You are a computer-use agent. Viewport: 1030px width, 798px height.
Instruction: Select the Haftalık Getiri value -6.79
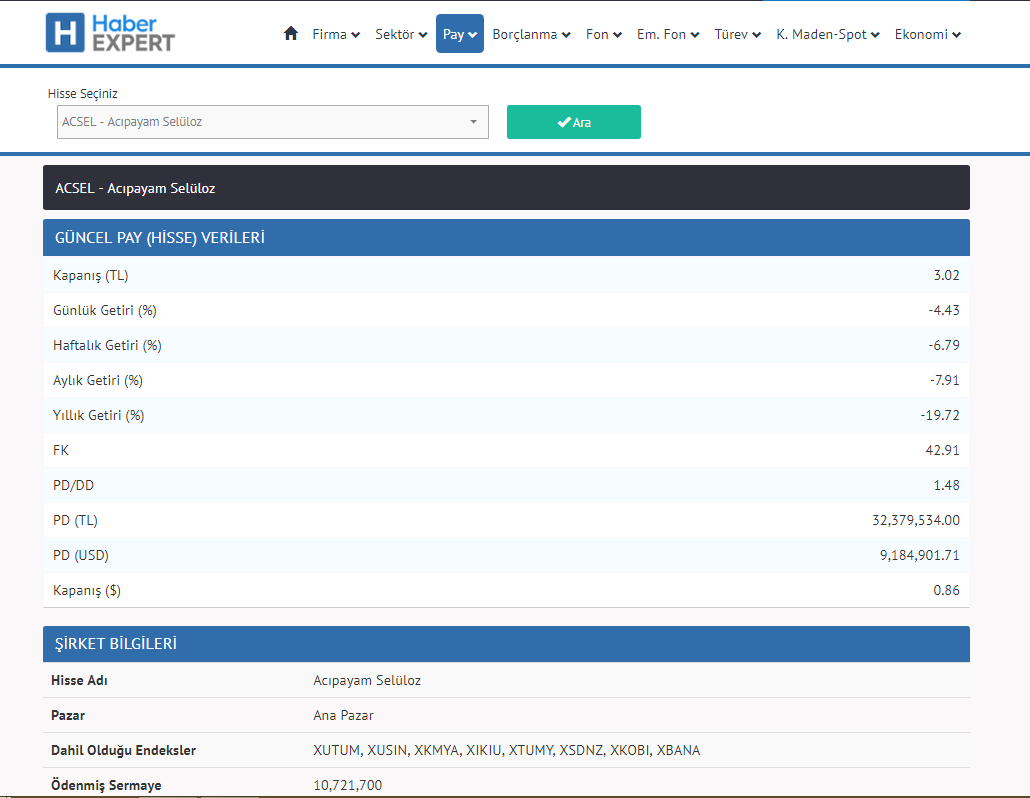pos(943,345)
